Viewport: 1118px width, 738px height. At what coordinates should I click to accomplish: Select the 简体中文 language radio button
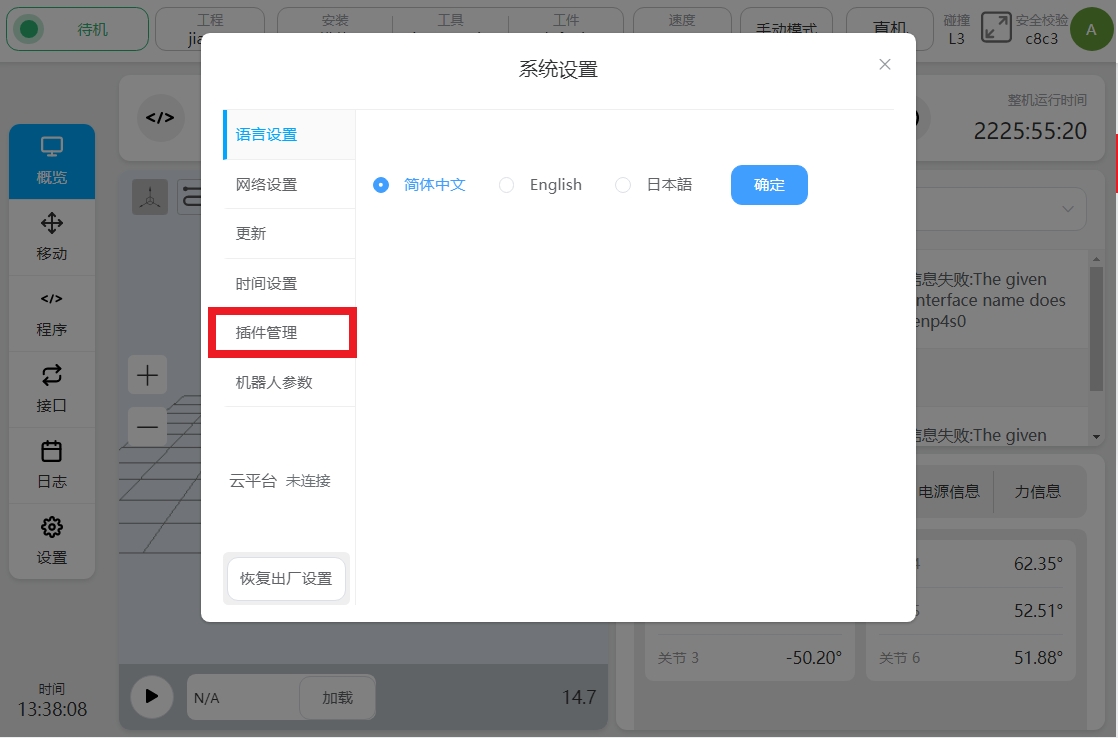click(381, 185)
